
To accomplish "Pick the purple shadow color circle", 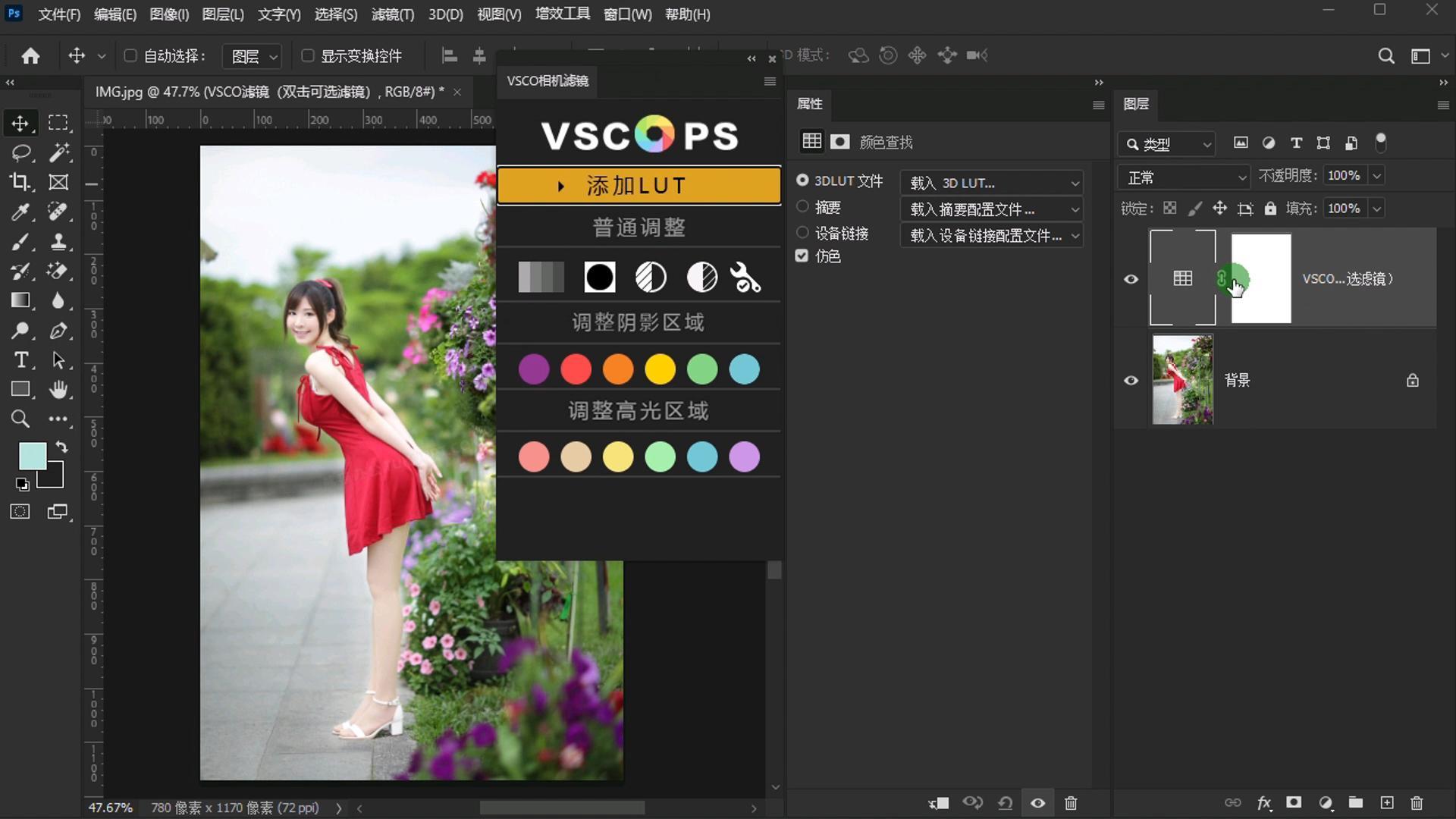I will [x=534, y=369].
